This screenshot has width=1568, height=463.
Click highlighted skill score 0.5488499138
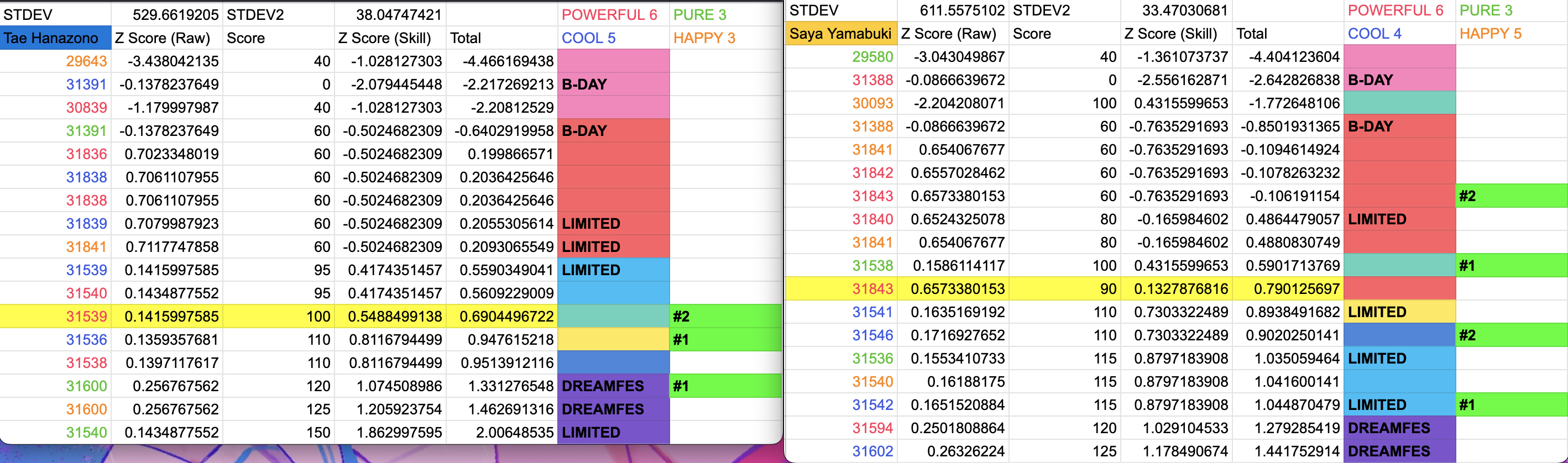click(390, 316)
